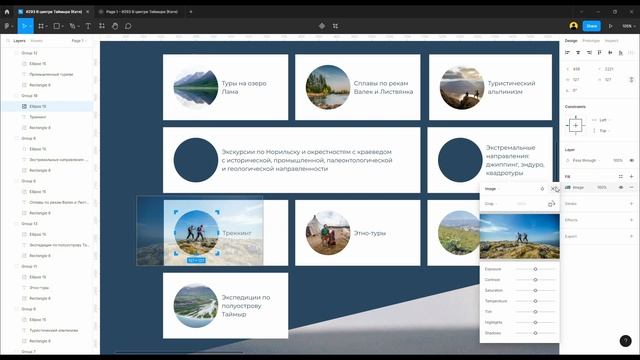This screenshot has height=360, width=640.
Task: Switch to the Inspect tab
Action: tap(611, 41)
